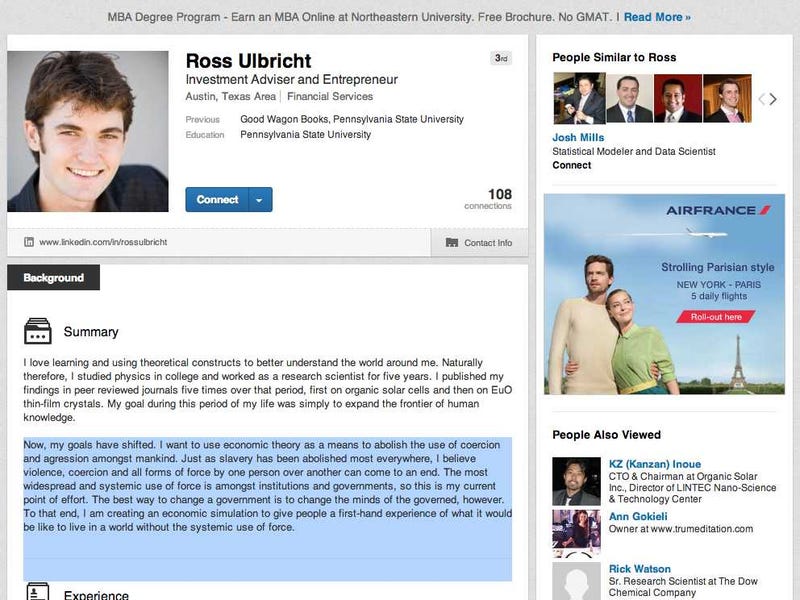Click the Ross Ulbricht name heading

(248, 61)
